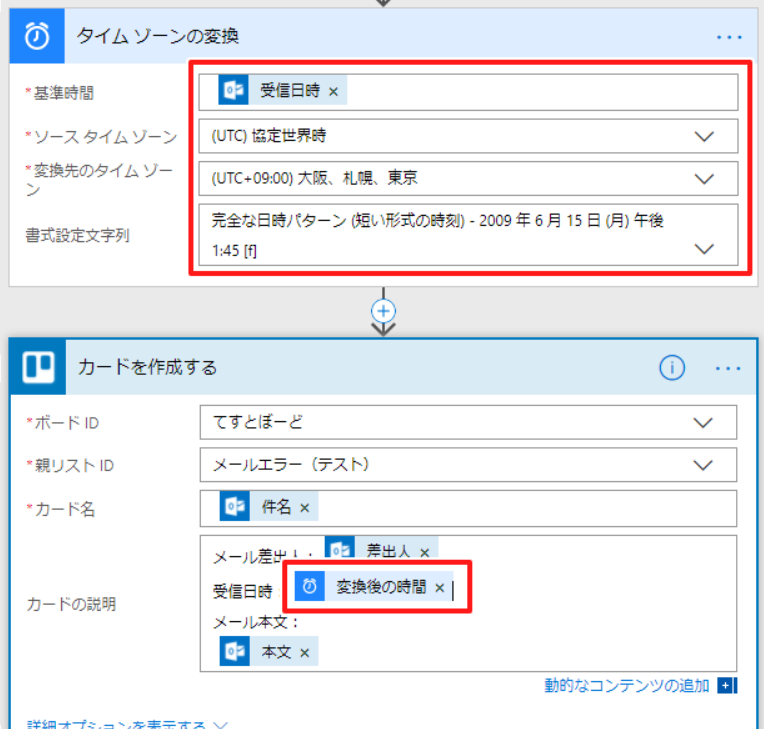Click the ボード ID field label

tap(67, 422)
